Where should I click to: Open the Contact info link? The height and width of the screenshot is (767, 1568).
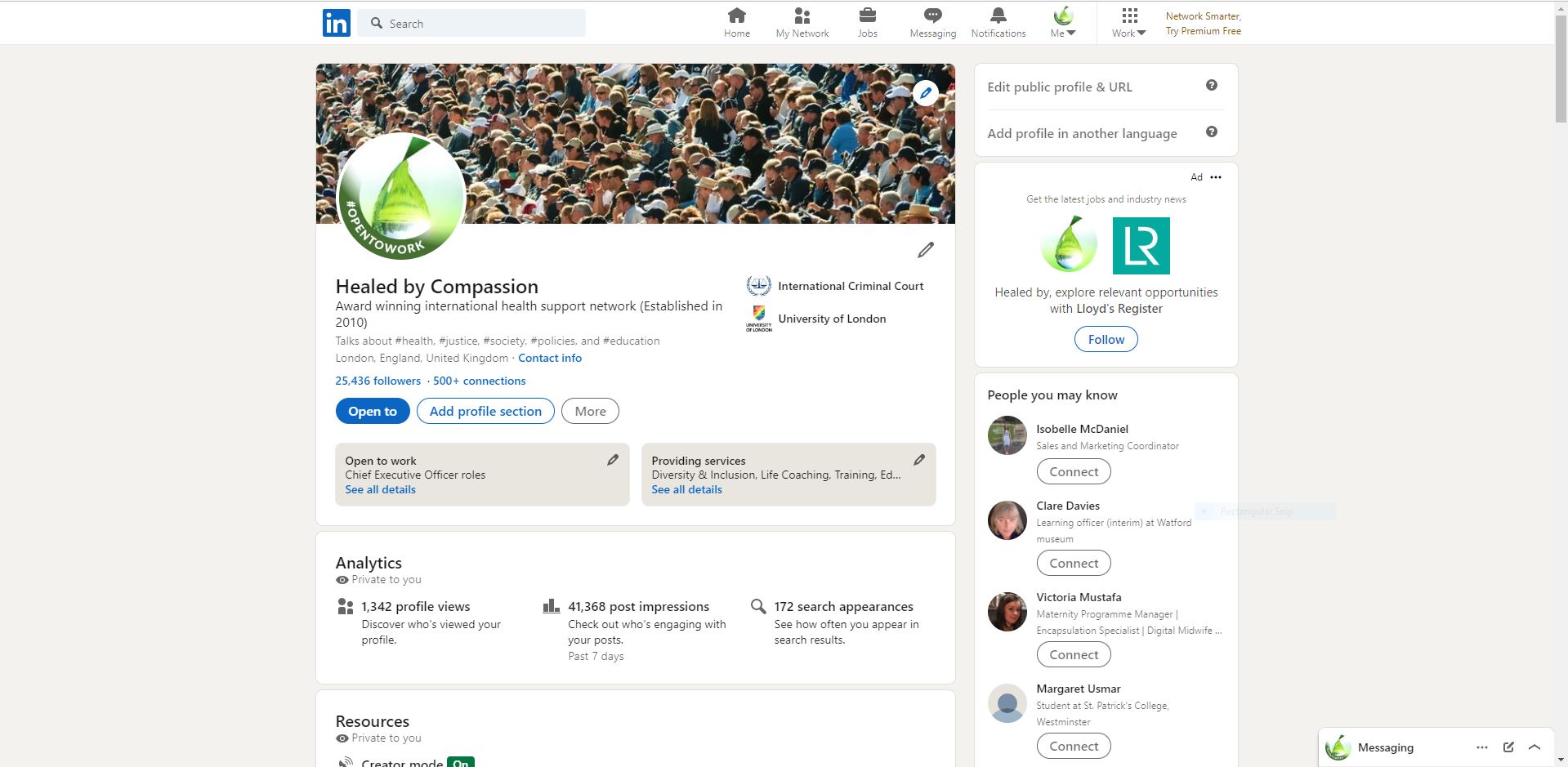[550, 358]
